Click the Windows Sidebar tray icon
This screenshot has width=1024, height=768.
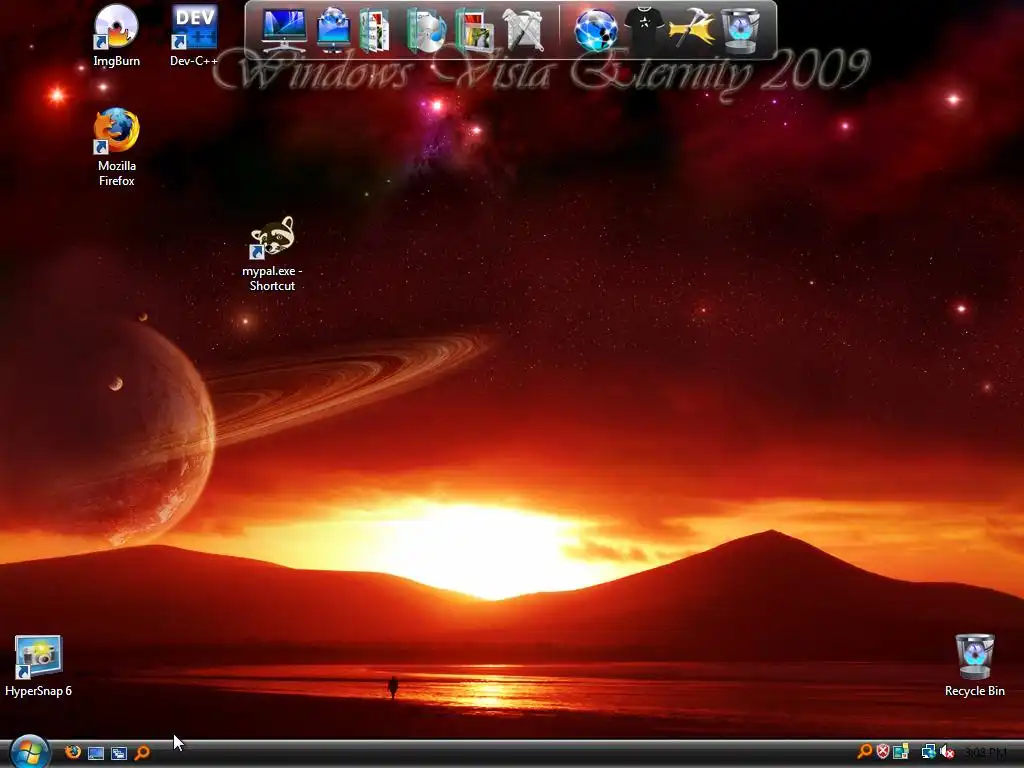click(x=901, y=752)
